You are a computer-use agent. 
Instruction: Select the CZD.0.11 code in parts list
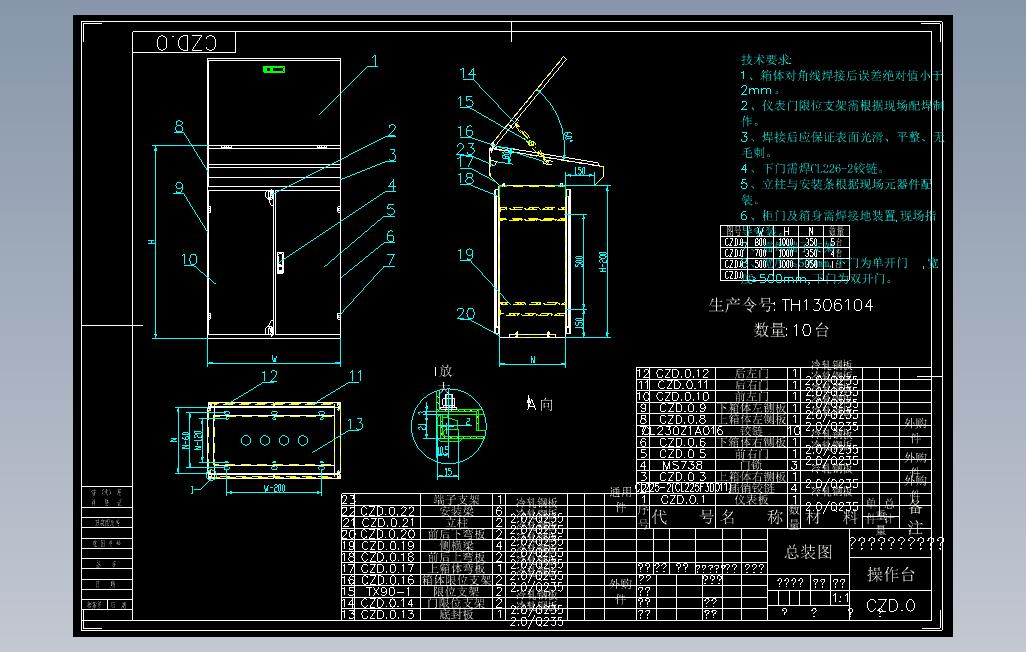click(x=682, y=385)
